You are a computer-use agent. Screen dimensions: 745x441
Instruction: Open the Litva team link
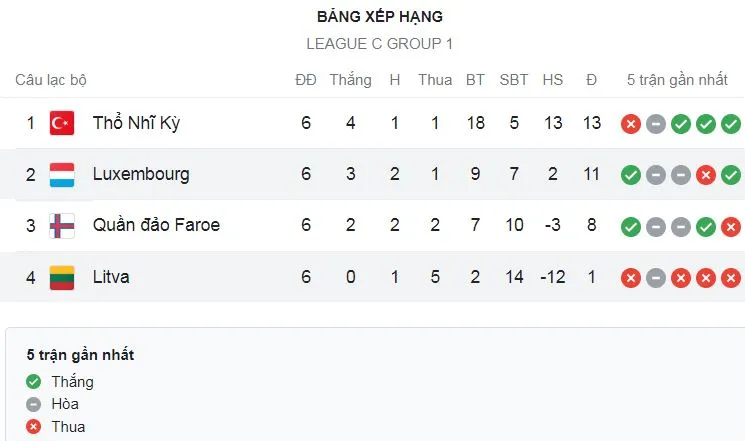pyautogui.click(x=110, y=277)
